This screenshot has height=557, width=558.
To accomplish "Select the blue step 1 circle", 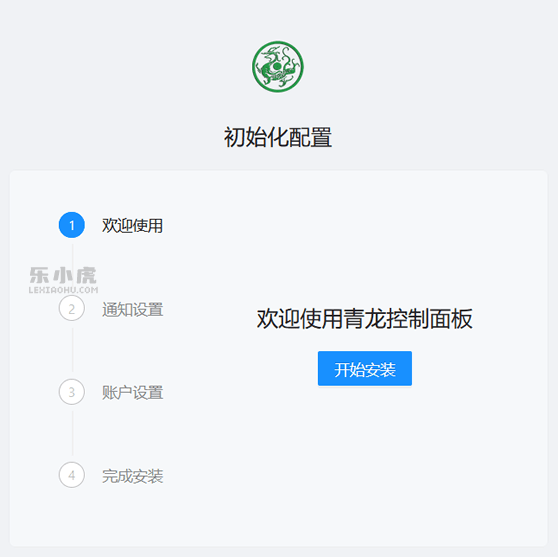I will click(x=72, y=225).
